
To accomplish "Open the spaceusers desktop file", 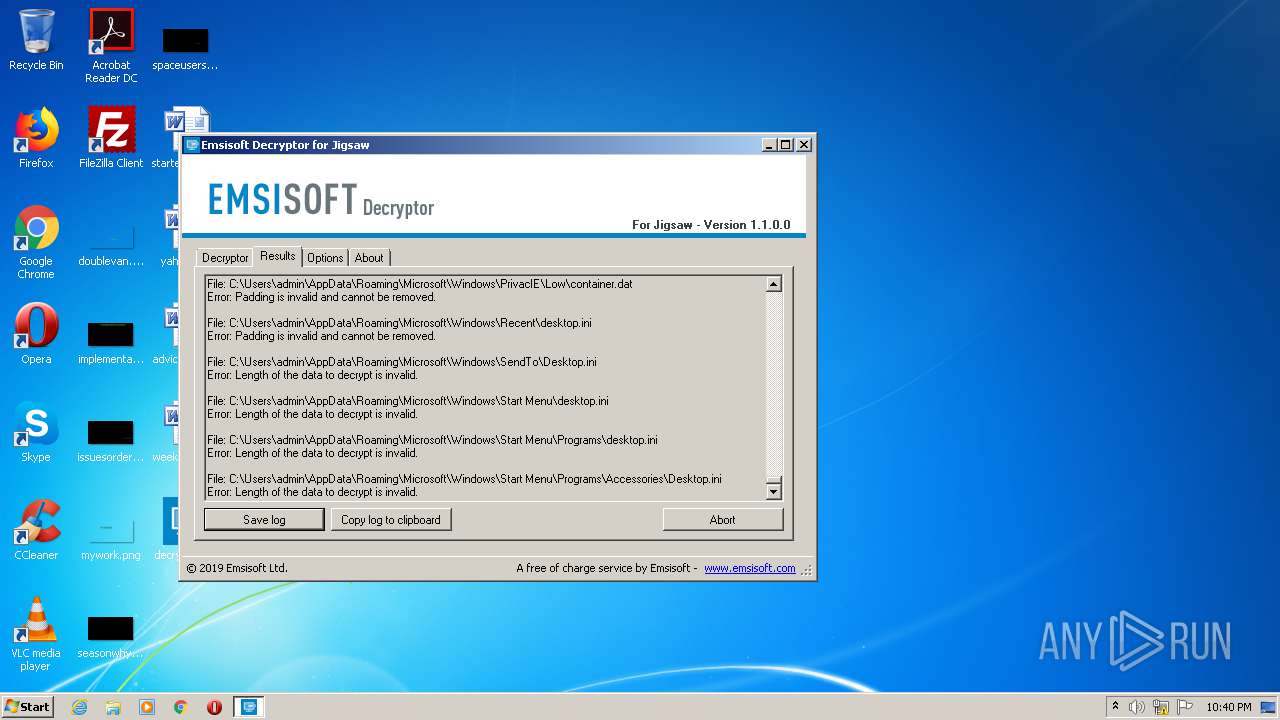I will tap(185, 48).
